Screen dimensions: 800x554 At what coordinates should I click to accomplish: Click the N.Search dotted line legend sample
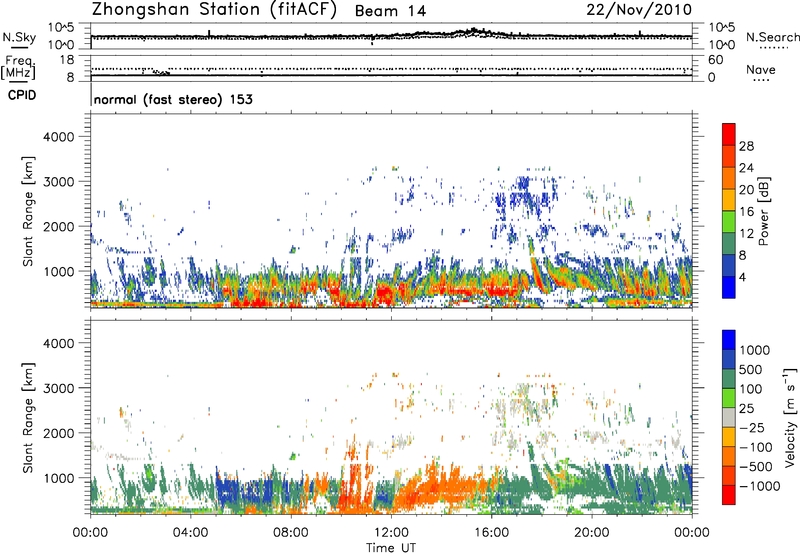(773, 48)
